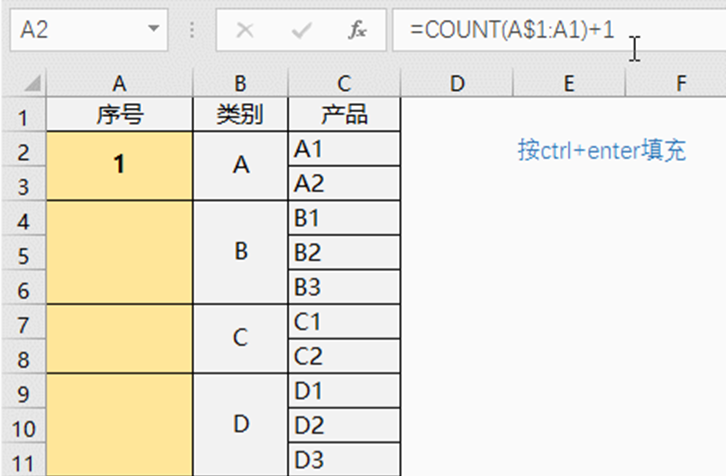Screen dimensions: 726x476
Task: Click product cell D2
Action: [344, 426]
